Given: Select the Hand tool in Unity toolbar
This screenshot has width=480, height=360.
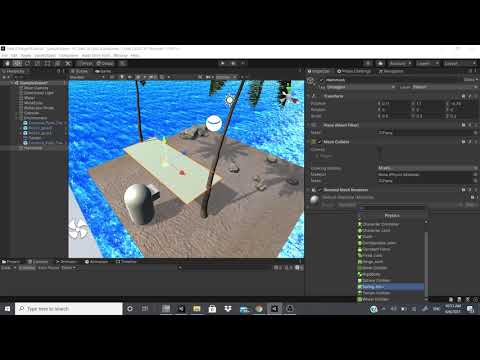Looking at the screenshot, I should coord(7,63).
